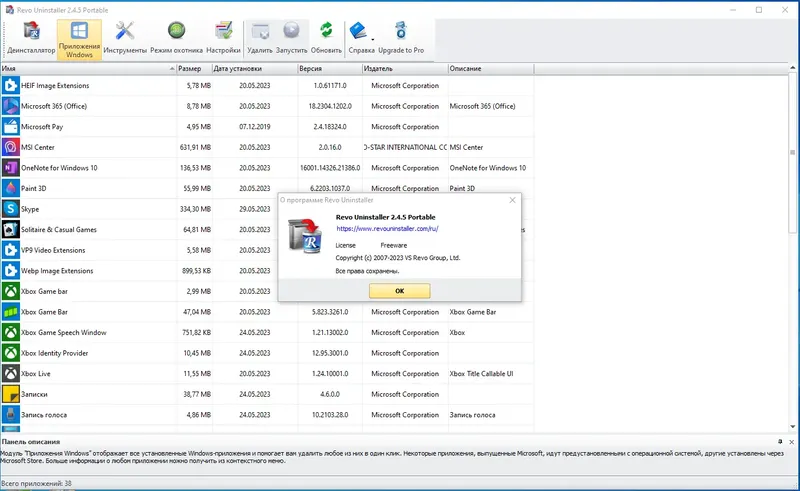Click Записки size 38,77 MB
Image resolution: width=800 pixels, height=491 pixels.
click(197, 395)
